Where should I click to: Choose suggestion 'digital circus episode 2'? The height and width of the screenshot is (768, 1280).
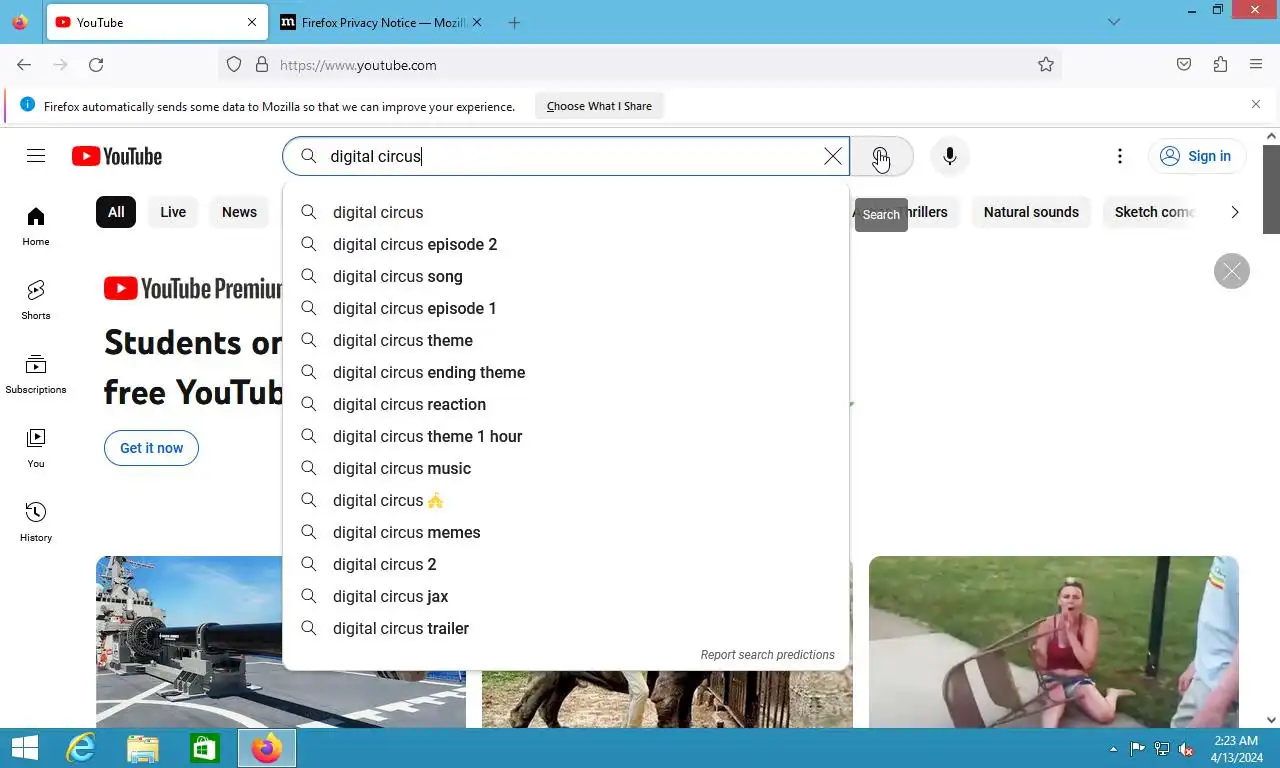tap(566, 244)
